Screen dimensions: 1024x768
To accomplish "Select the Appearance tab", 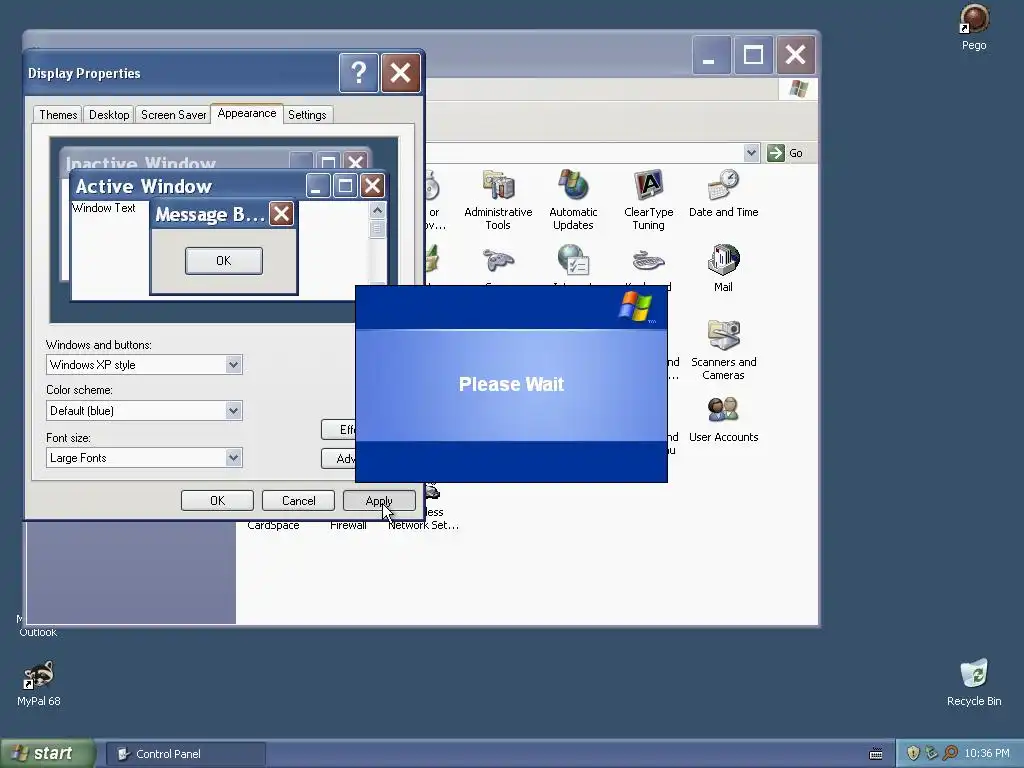I will (x=247, y=113).
